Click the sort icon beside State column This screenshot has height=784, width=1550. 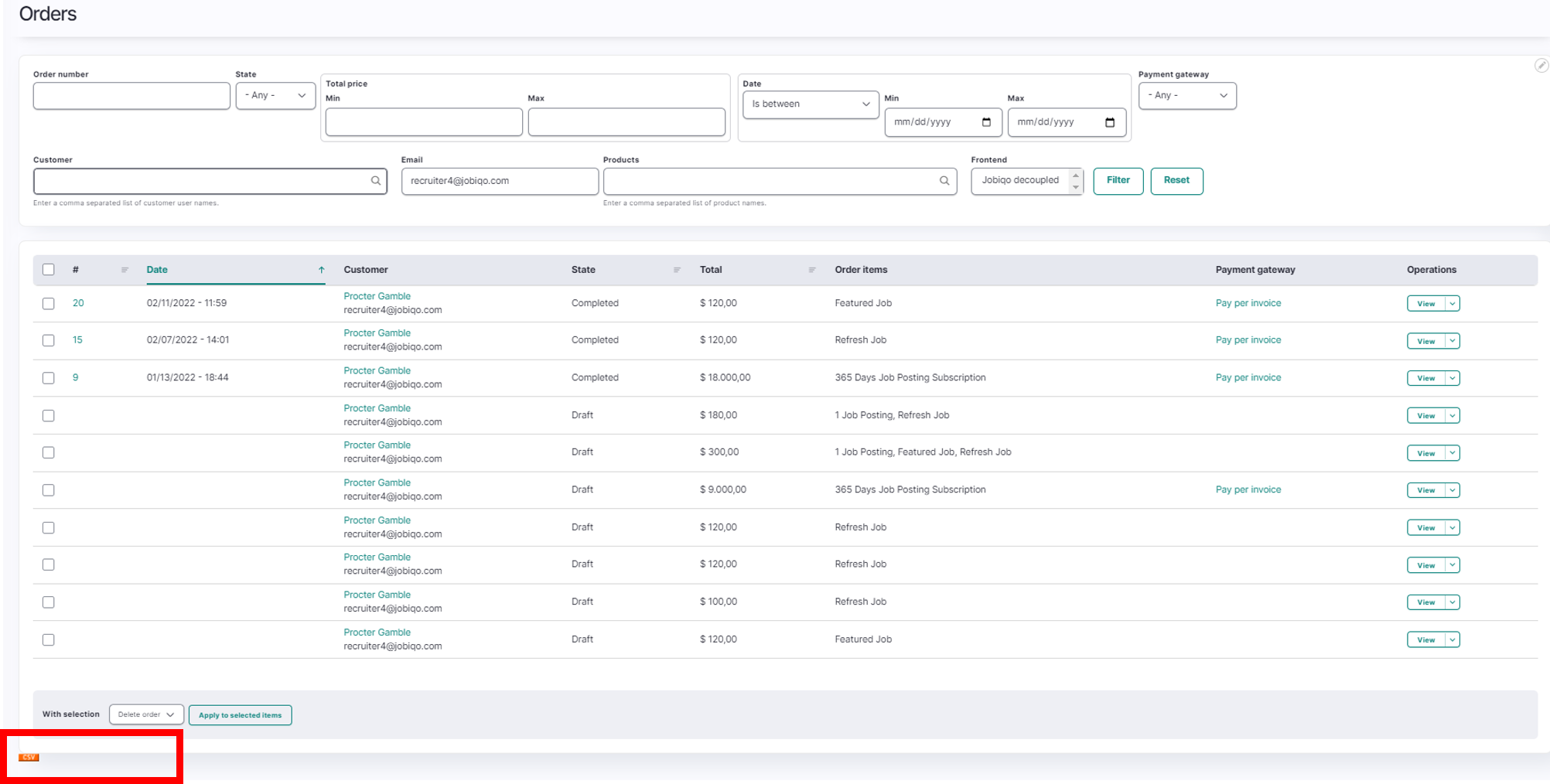pos(677,270)
